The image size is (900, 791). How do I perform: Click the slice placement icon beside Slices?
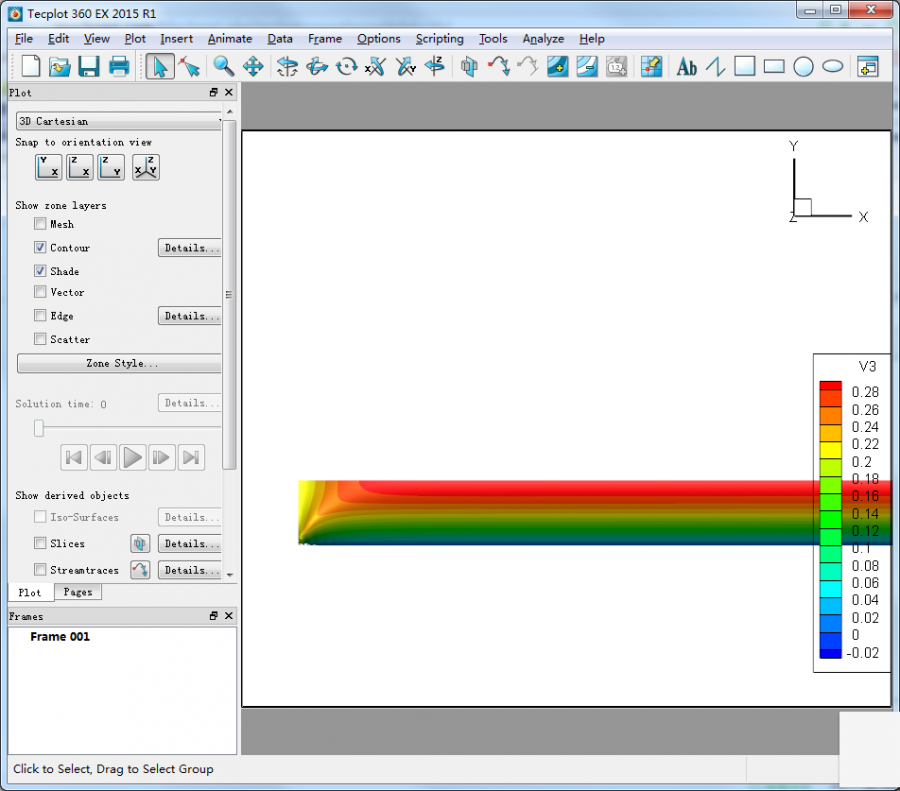[140, 544]
